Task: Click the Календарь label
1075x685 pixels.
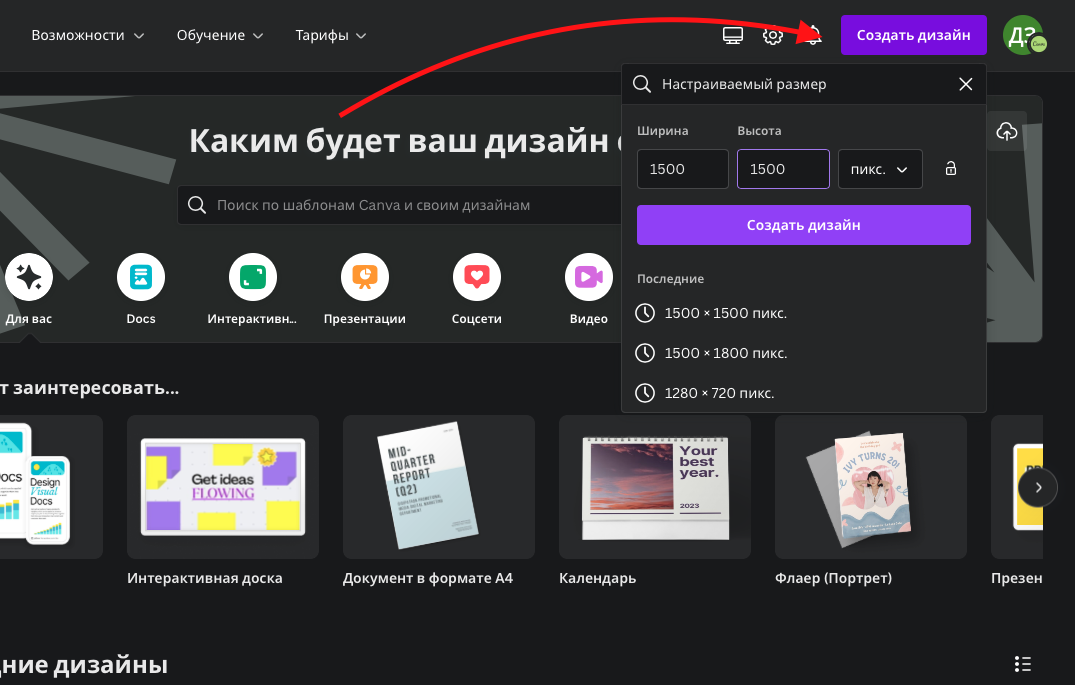Action: pos(597,578)
